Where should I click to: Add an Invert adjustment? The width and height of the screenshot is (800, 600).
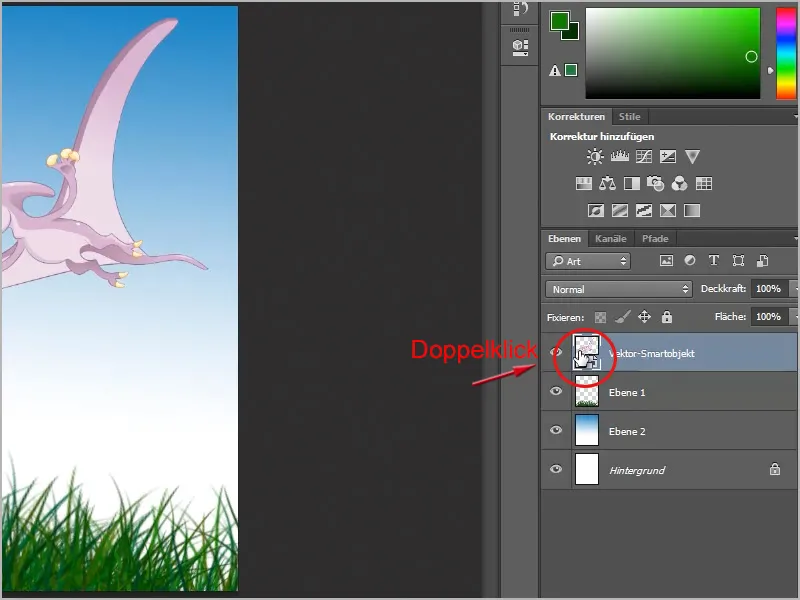[595, 210]
